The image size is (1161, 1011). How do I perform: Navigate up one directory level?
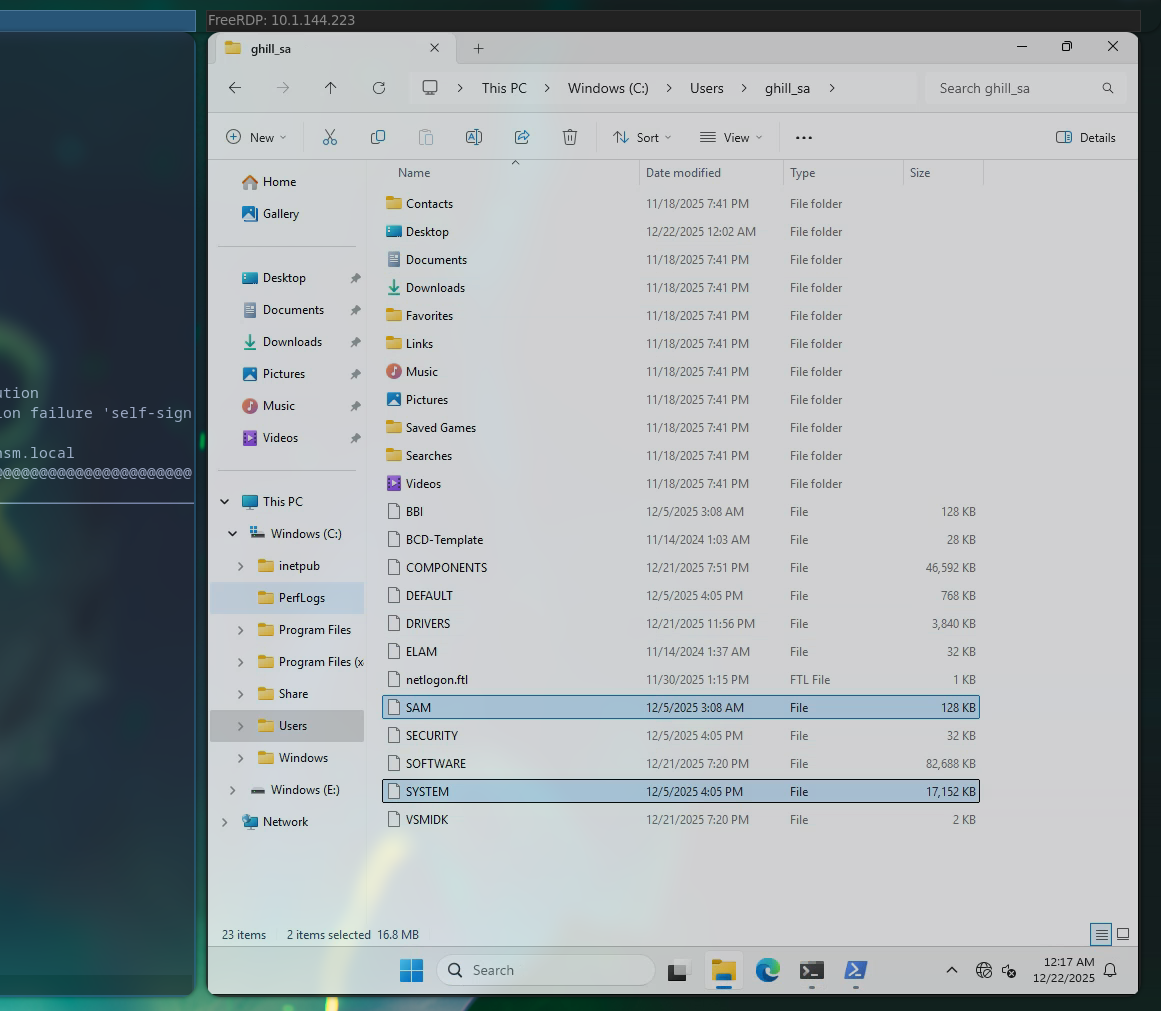coord(331,88)
